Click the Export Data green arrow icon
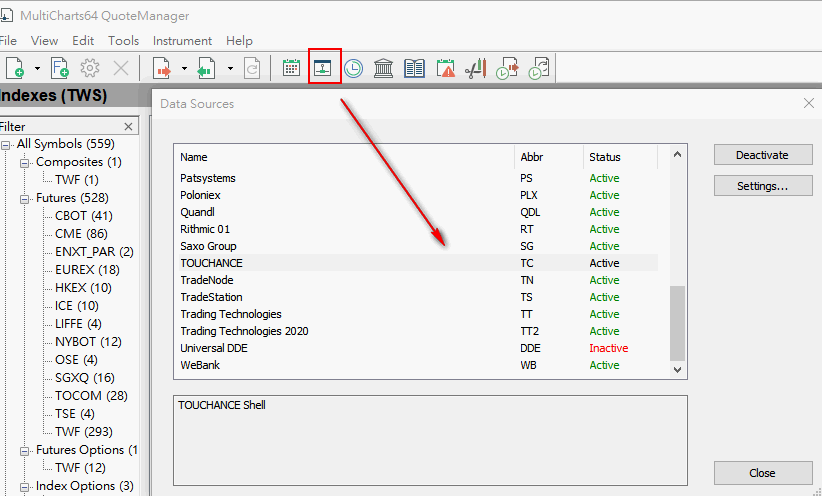The height and width of the screenshot is (496, 822). coord(207,68)
